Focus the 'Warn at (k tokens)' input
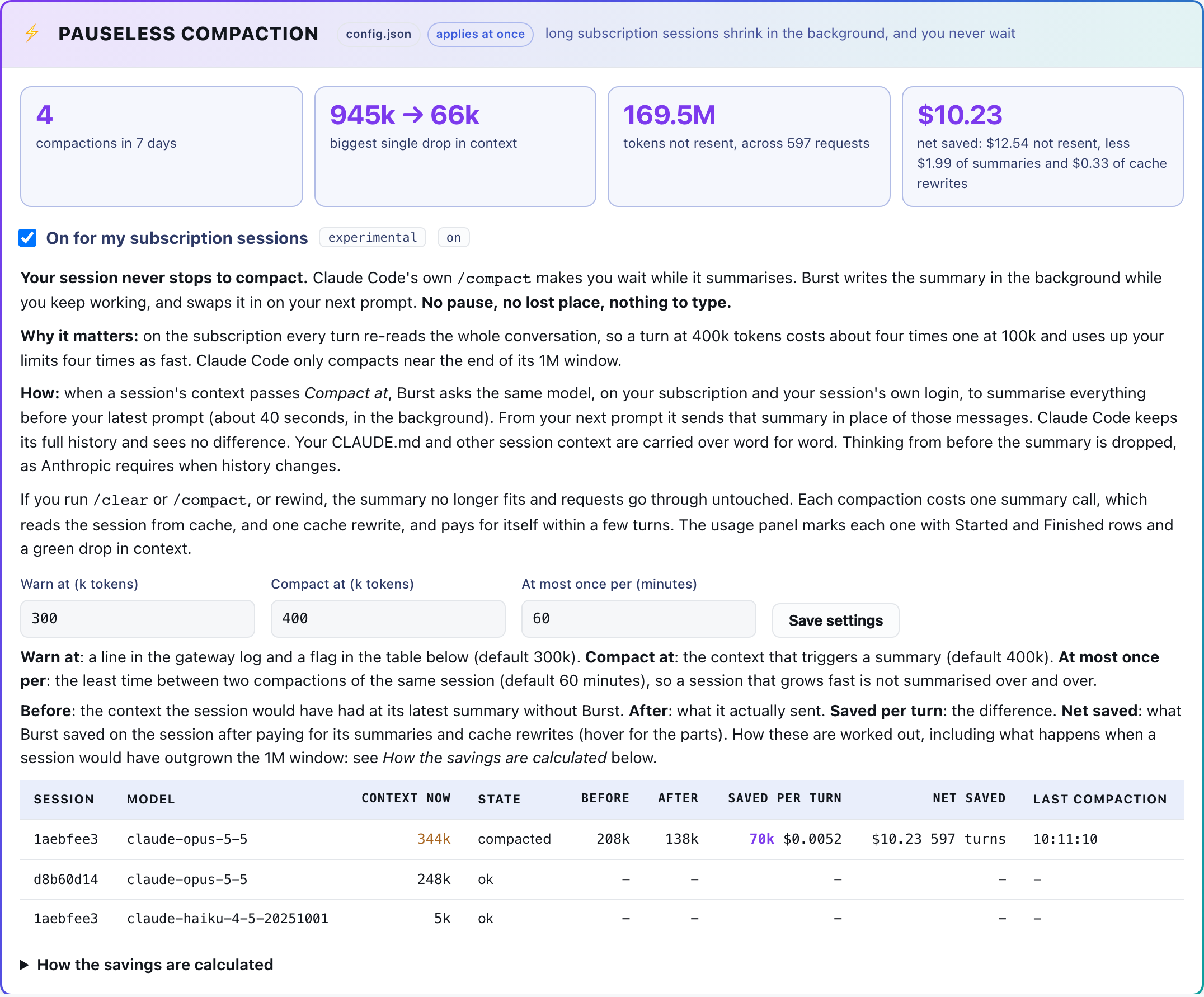 point(138,619)
